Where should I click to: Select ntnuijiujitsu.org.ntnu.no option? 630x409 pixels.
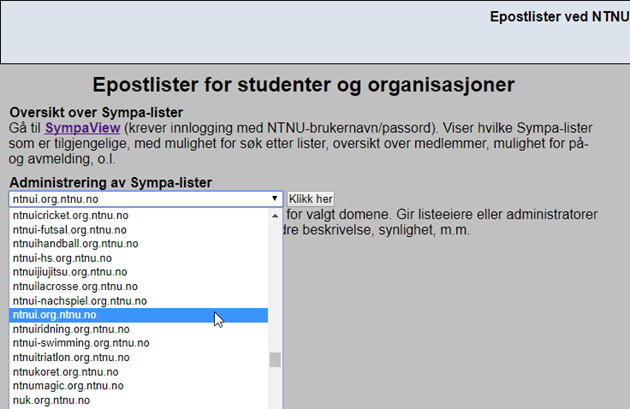coord(139,272)
